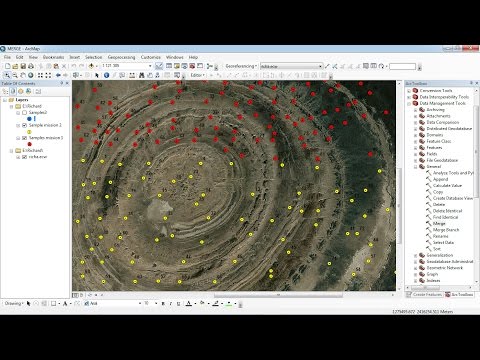Click the Paste icon in toolbar
Screen dimensions: 480x360
click(56, 66)
